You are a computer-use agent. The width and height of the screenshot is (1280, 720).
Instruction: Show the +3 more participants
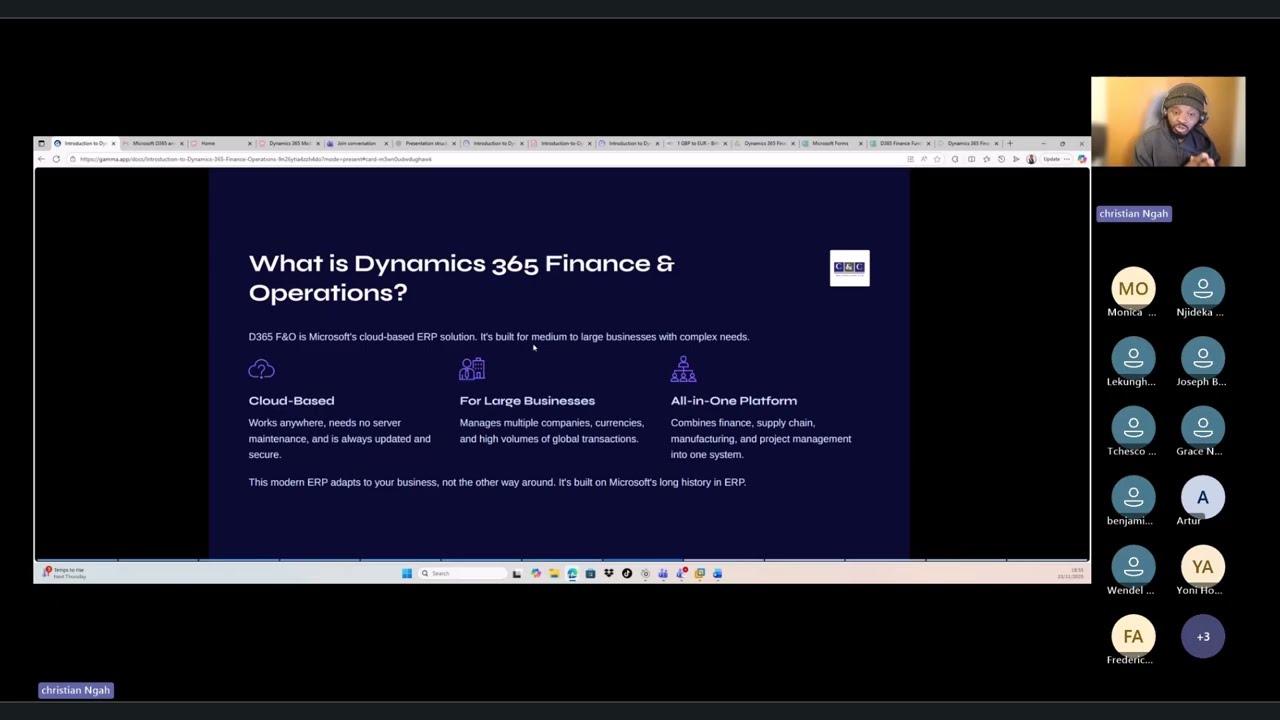(x=1203, y=636)
